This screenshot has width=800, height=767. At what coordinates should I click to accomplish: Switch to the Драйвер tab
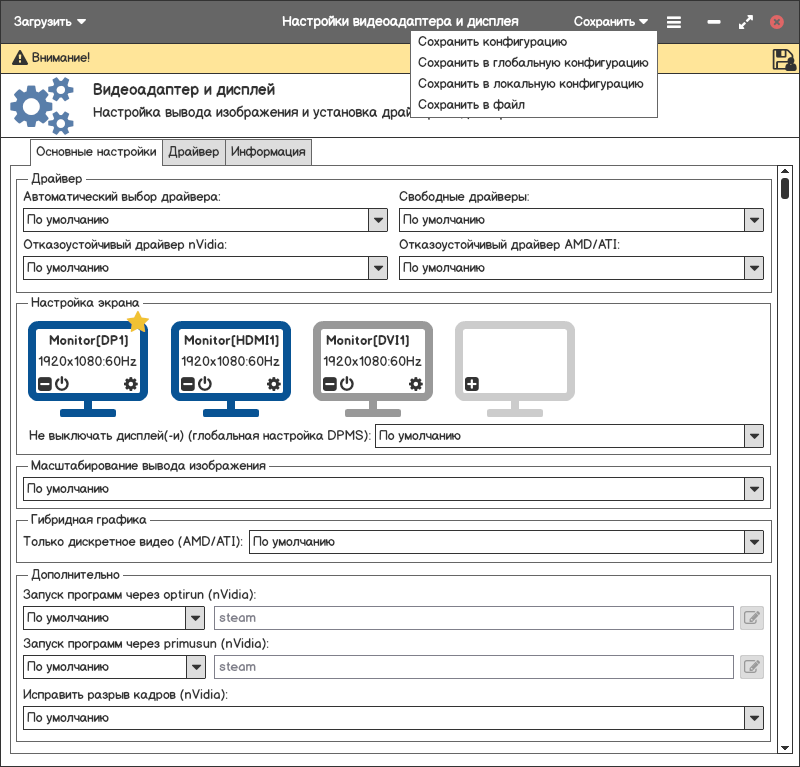193,152
